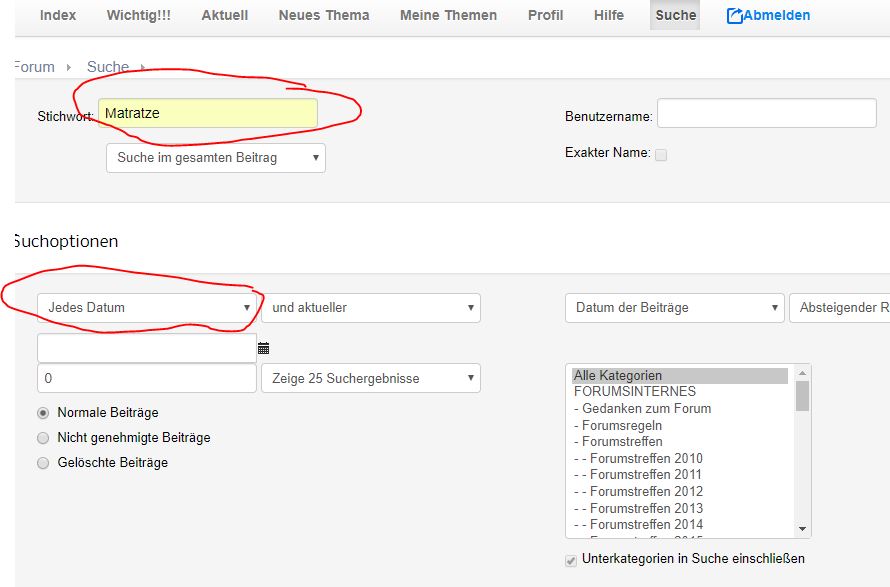Expand the Datum der Beiträge sort dropdown
This screenshot has width=890, height=587.
tap(674, 308)
